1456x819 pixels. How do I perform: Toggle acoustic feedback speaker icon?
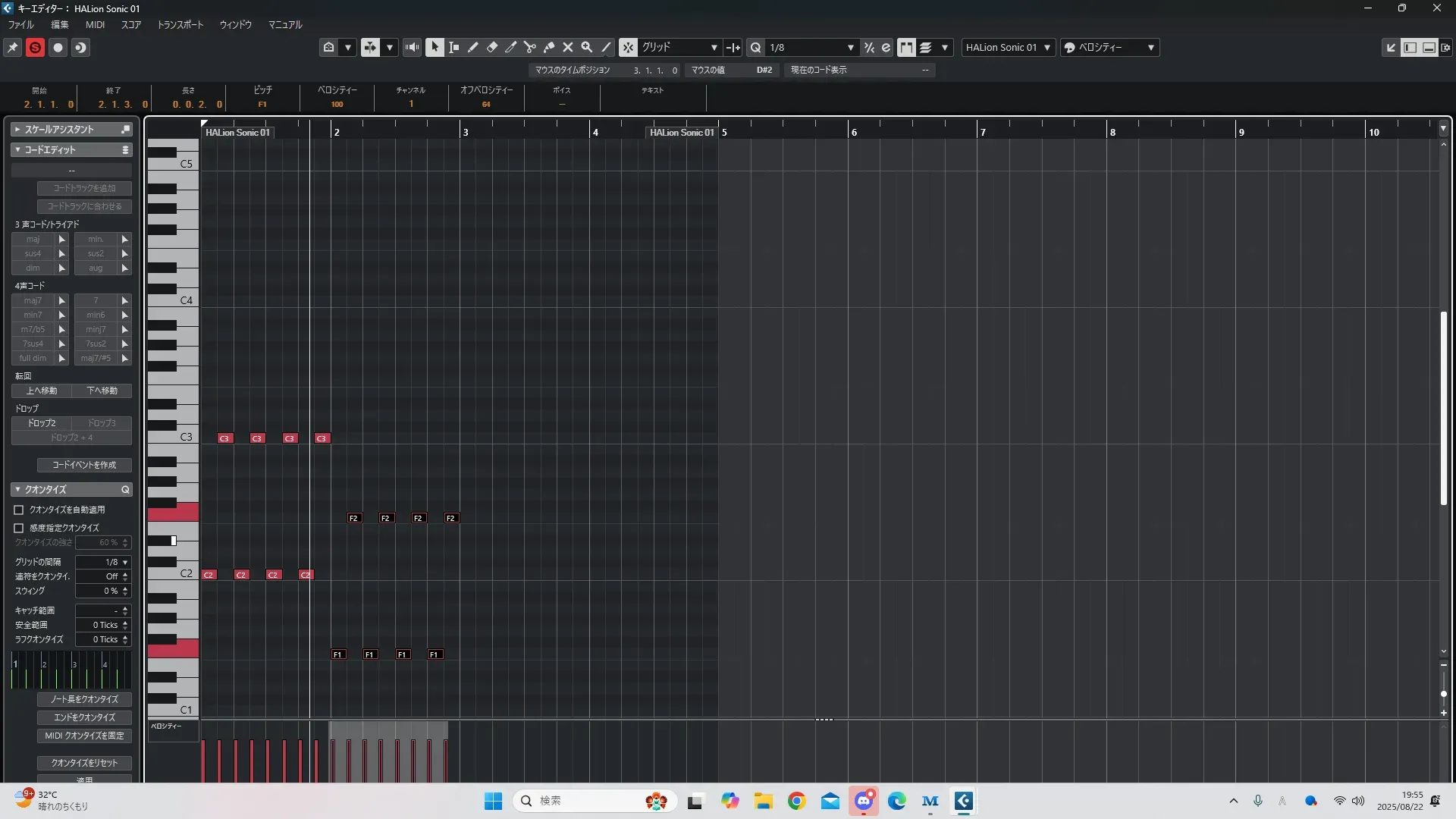(412, 47)
